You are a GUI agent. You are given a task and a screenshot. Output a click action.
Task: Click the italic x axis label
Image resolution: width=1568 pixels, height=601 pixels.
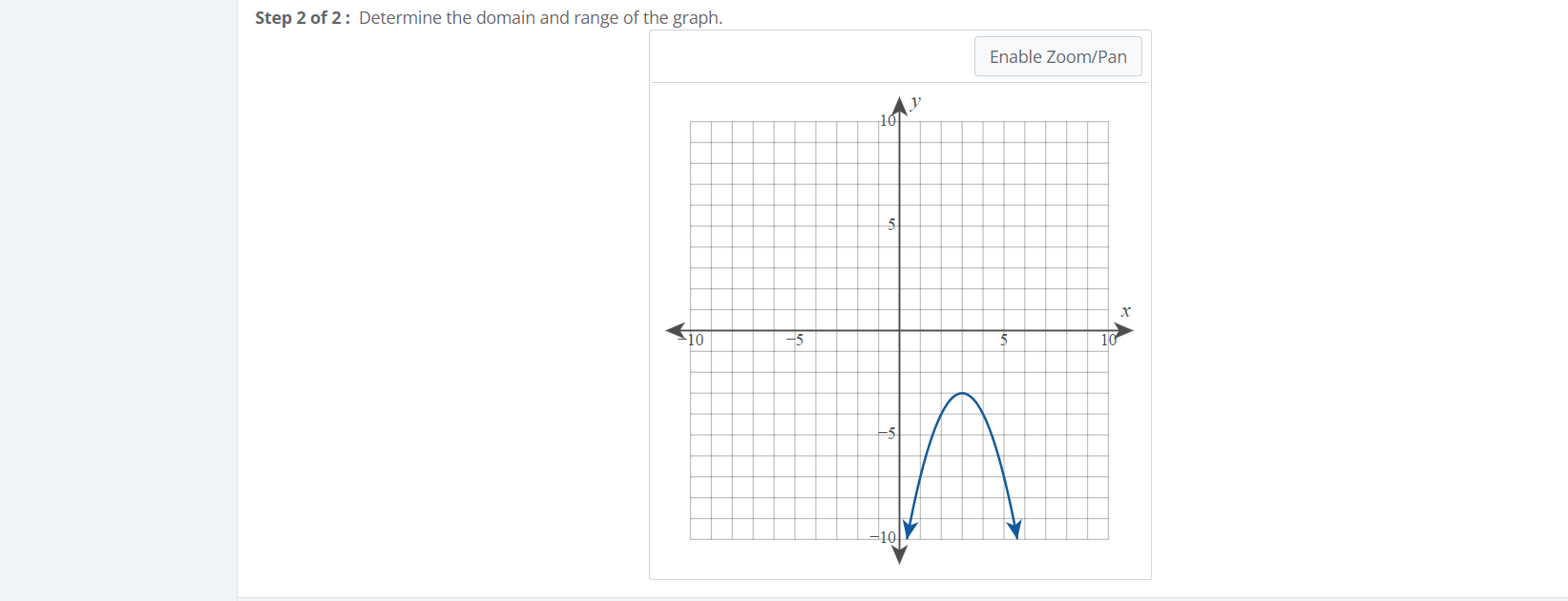(1126, 311)
